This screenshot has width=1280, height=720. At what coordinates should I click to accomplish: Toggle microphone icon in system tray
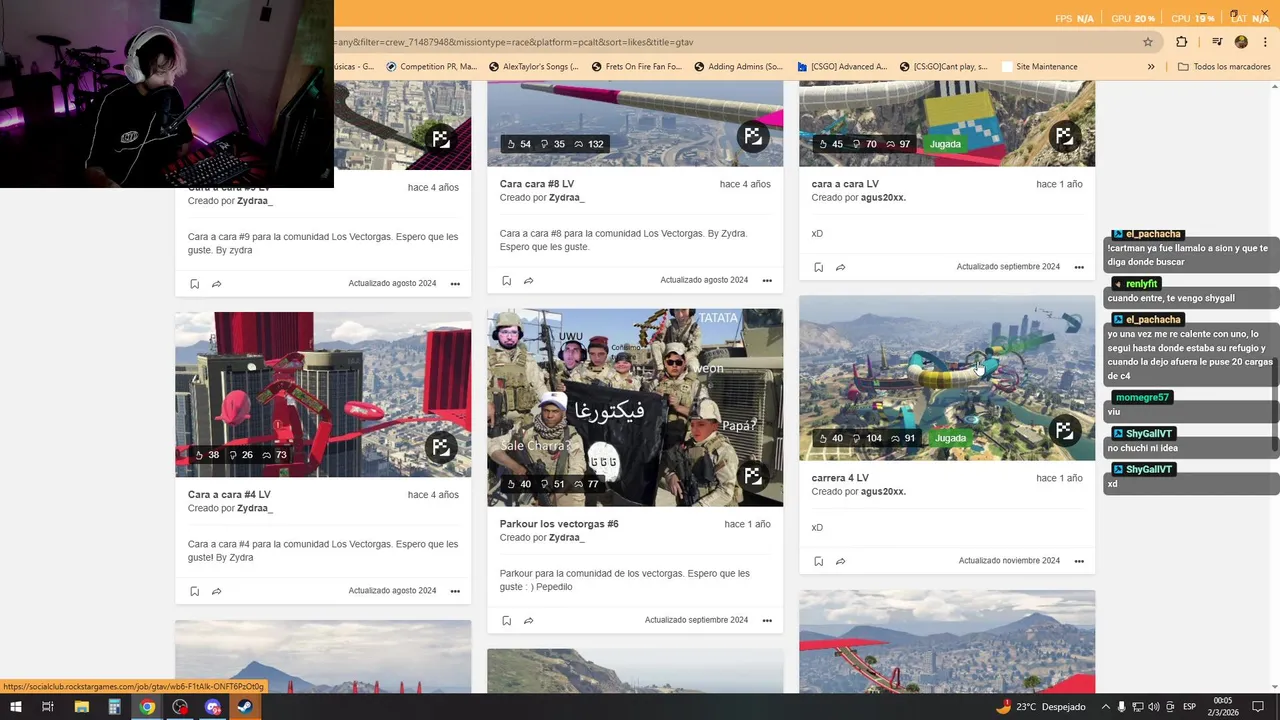pos(1121,707)
